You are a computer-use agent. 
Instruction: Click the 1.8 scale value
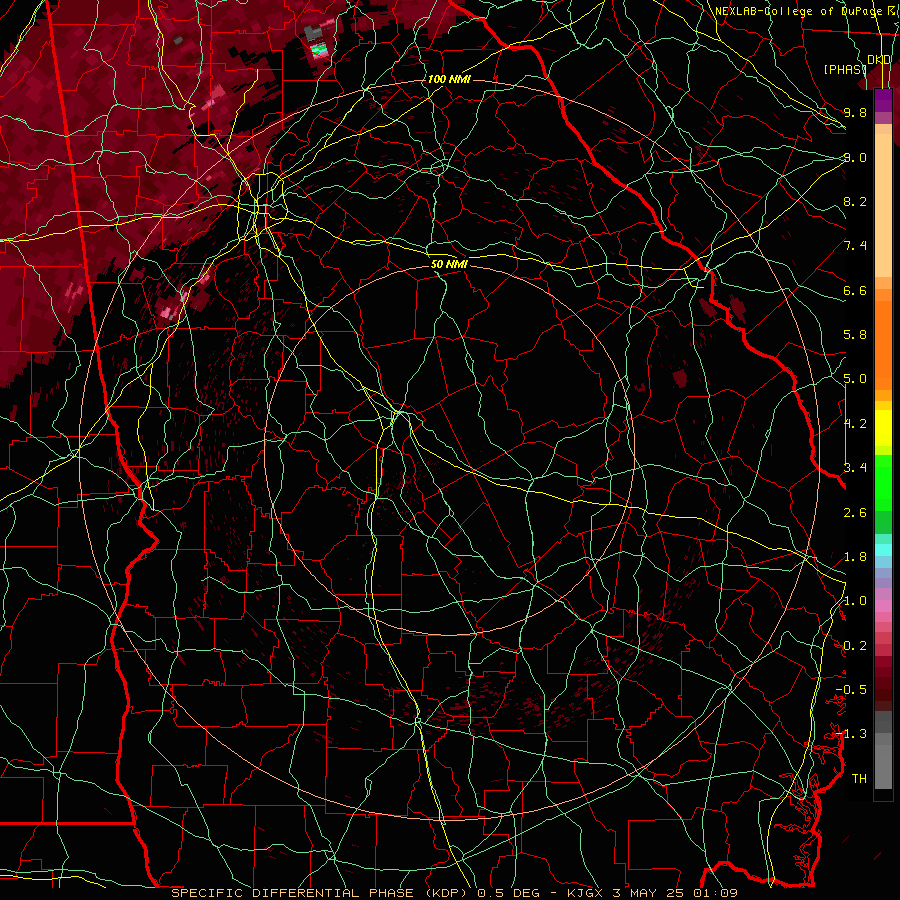pos(855,557)
